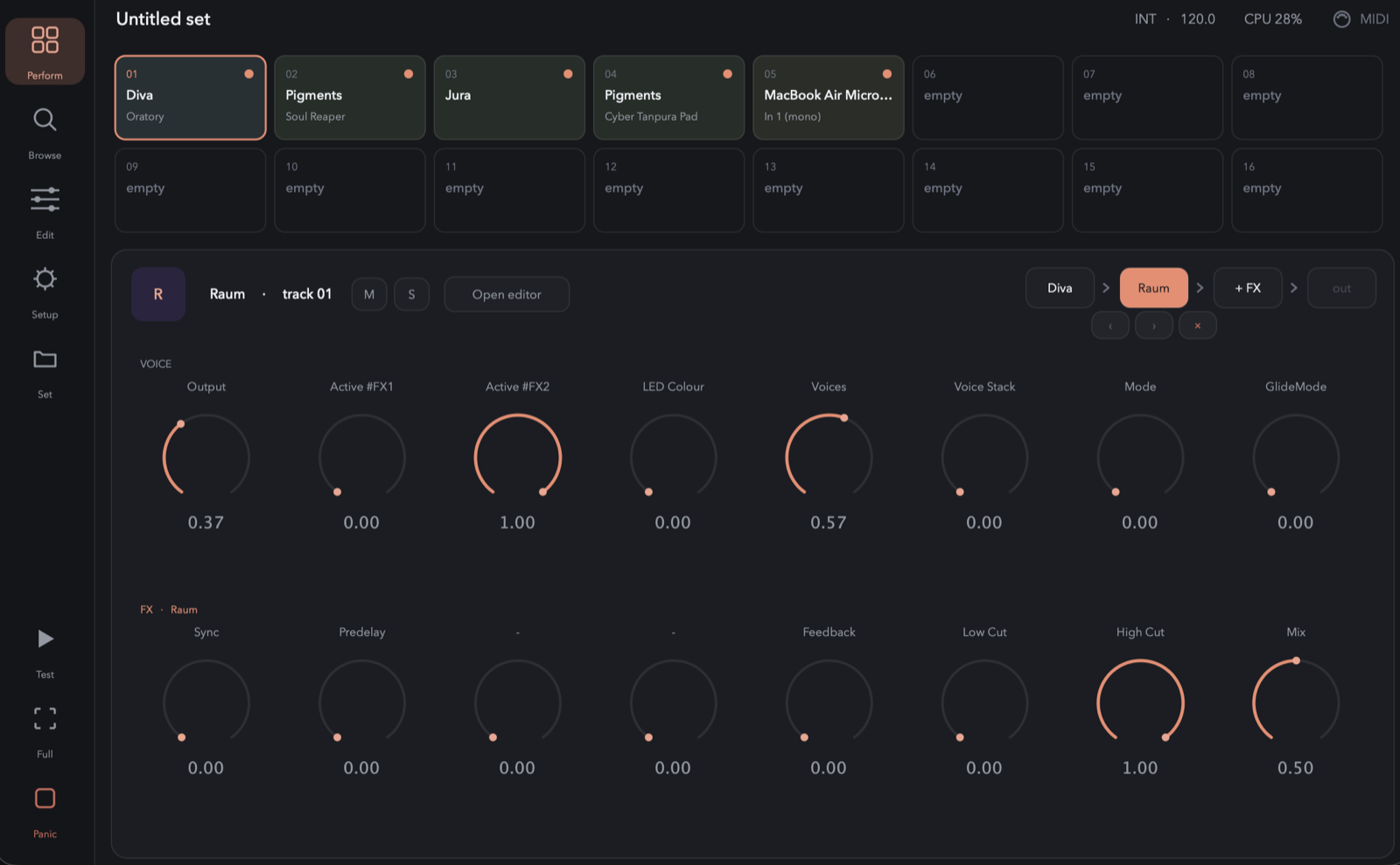The image size is (1400, 865).
Task: Select slot 03 Jura
Action: 509,98
